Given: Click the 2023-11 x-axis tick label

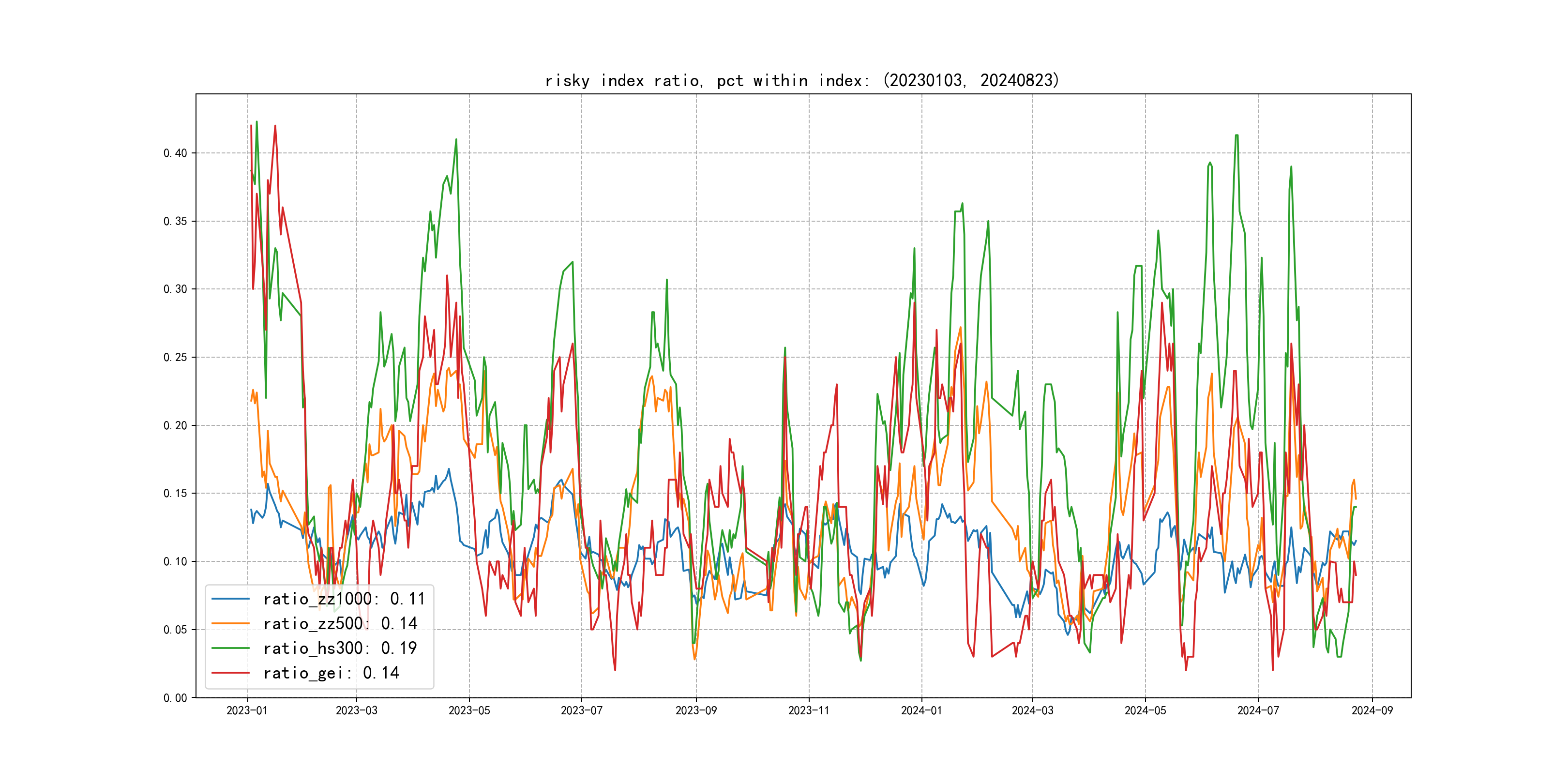Looking at the screenshot, I should [808, 710].
